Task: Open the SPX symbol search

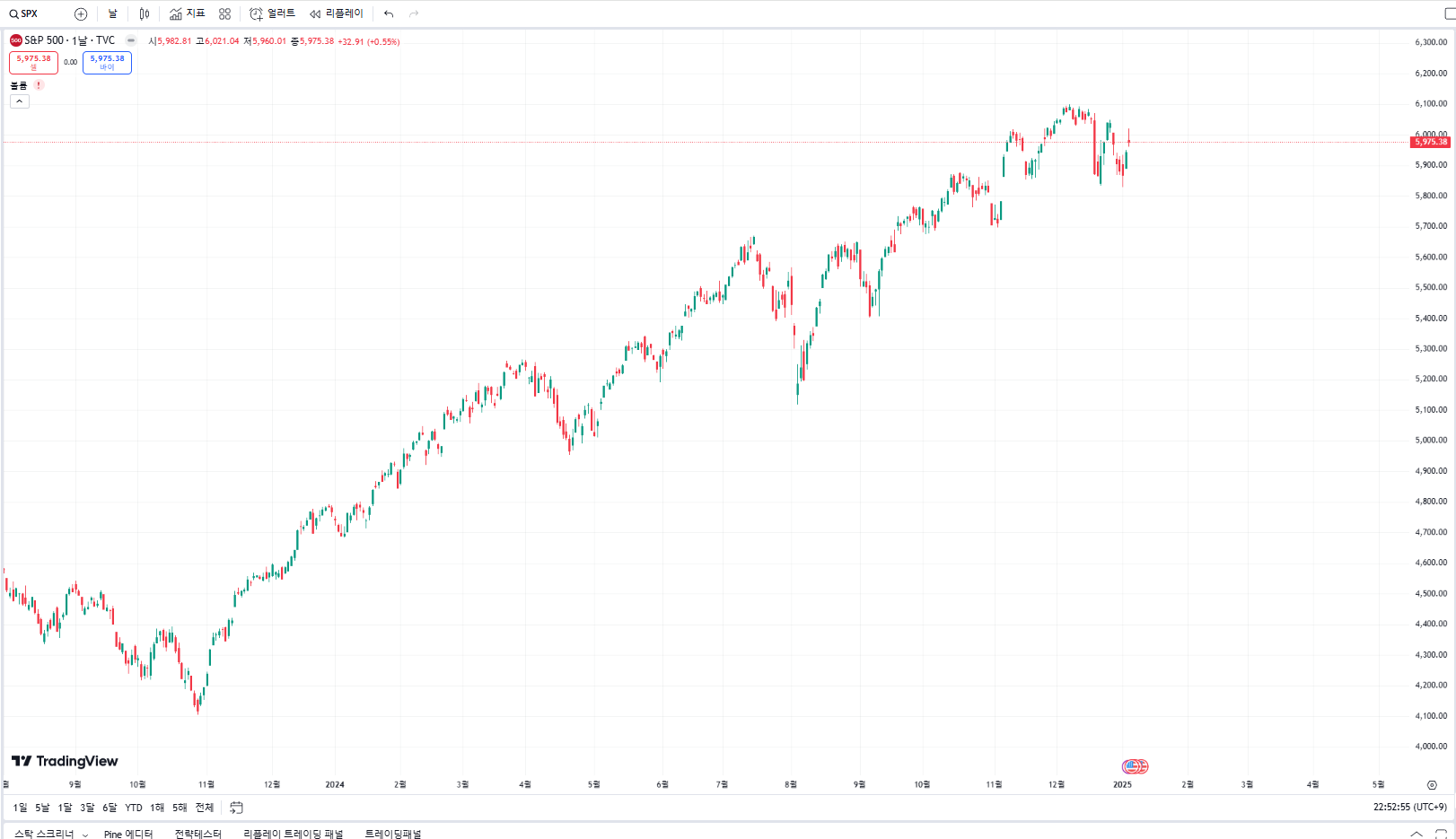Action: click(x=25, y=14)
